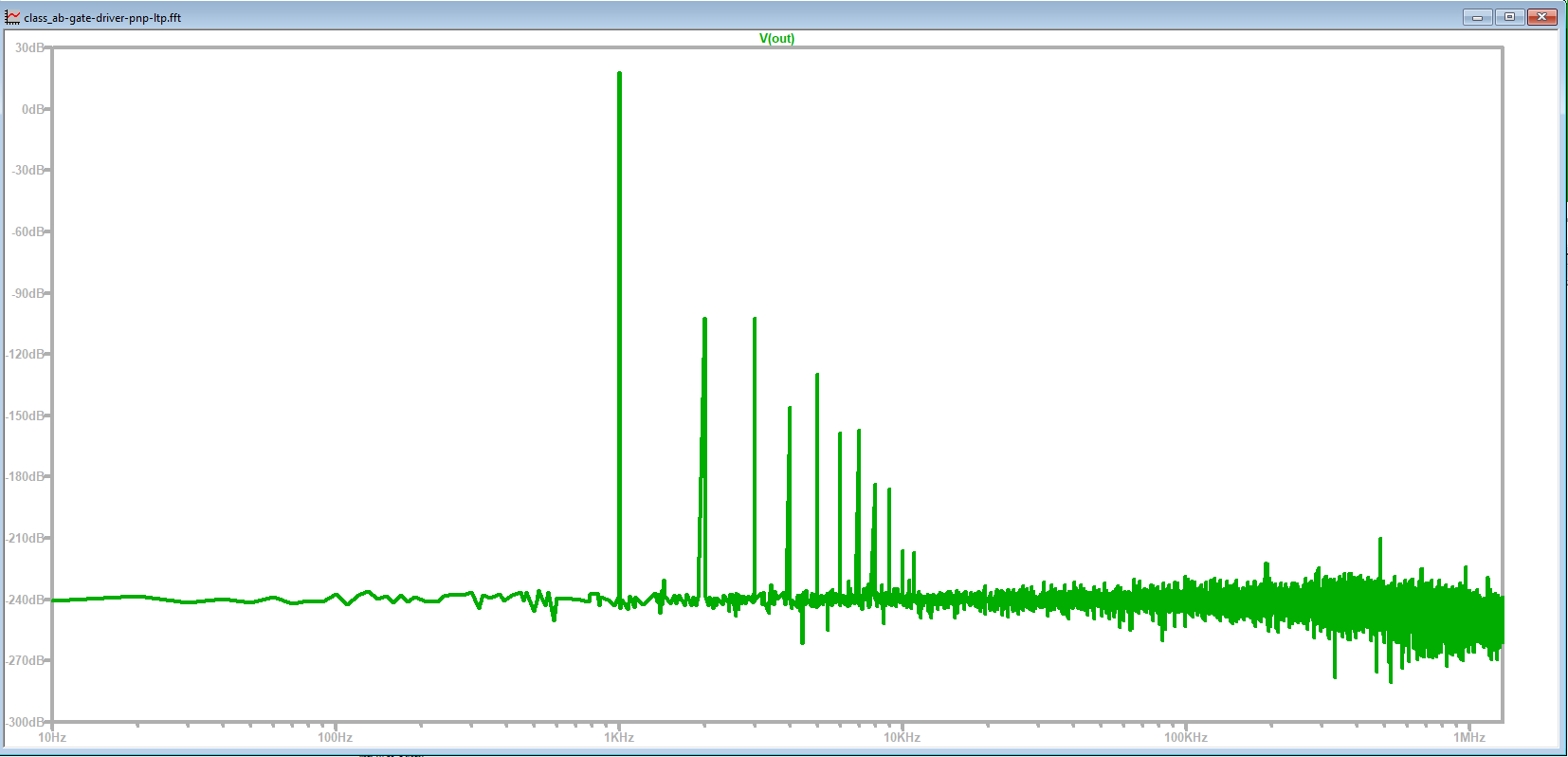Close the FFT plot window
Image resolution: width=1568 pixels, height=757 pixels.
pyautogui.click(x=1542, y=17)
